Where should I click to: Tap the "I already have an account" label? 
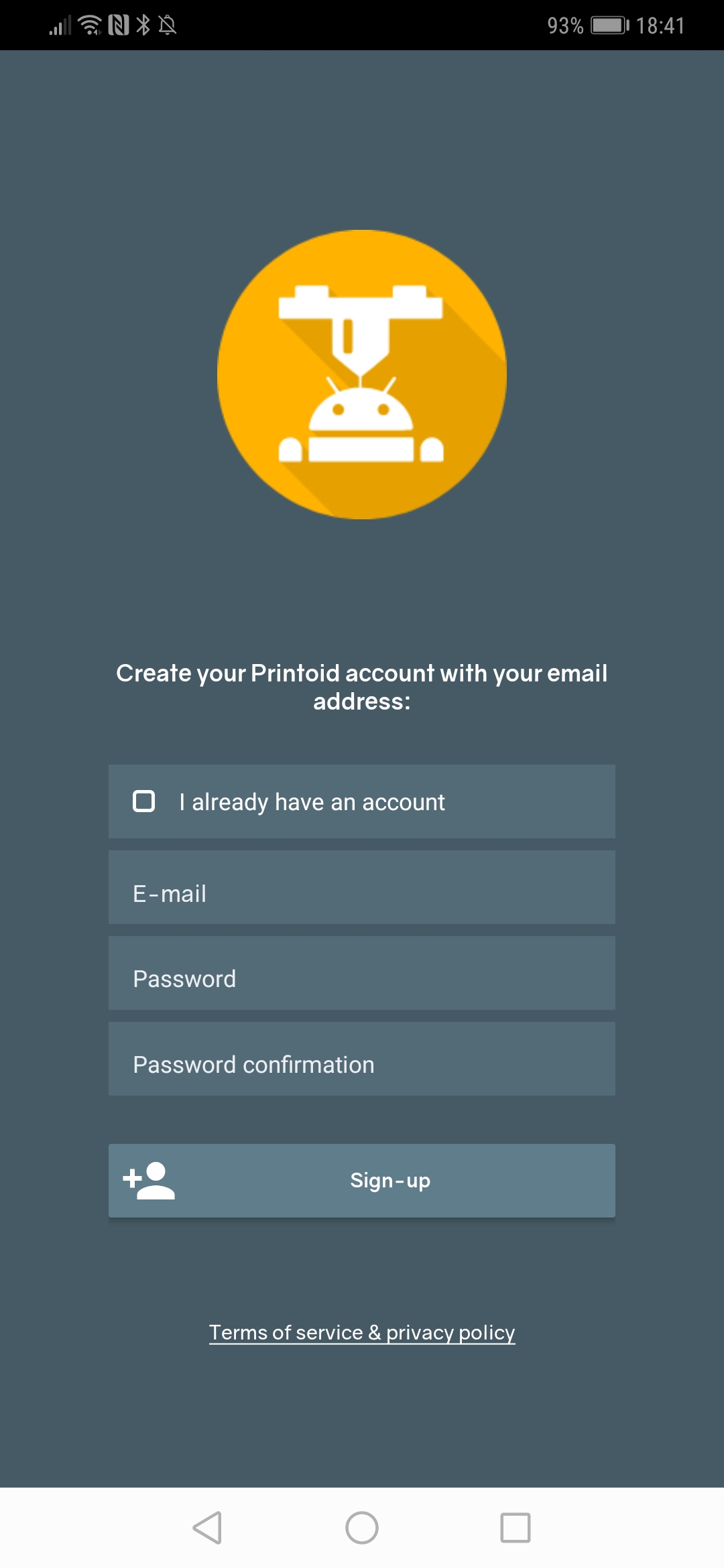tap(312, 802)
